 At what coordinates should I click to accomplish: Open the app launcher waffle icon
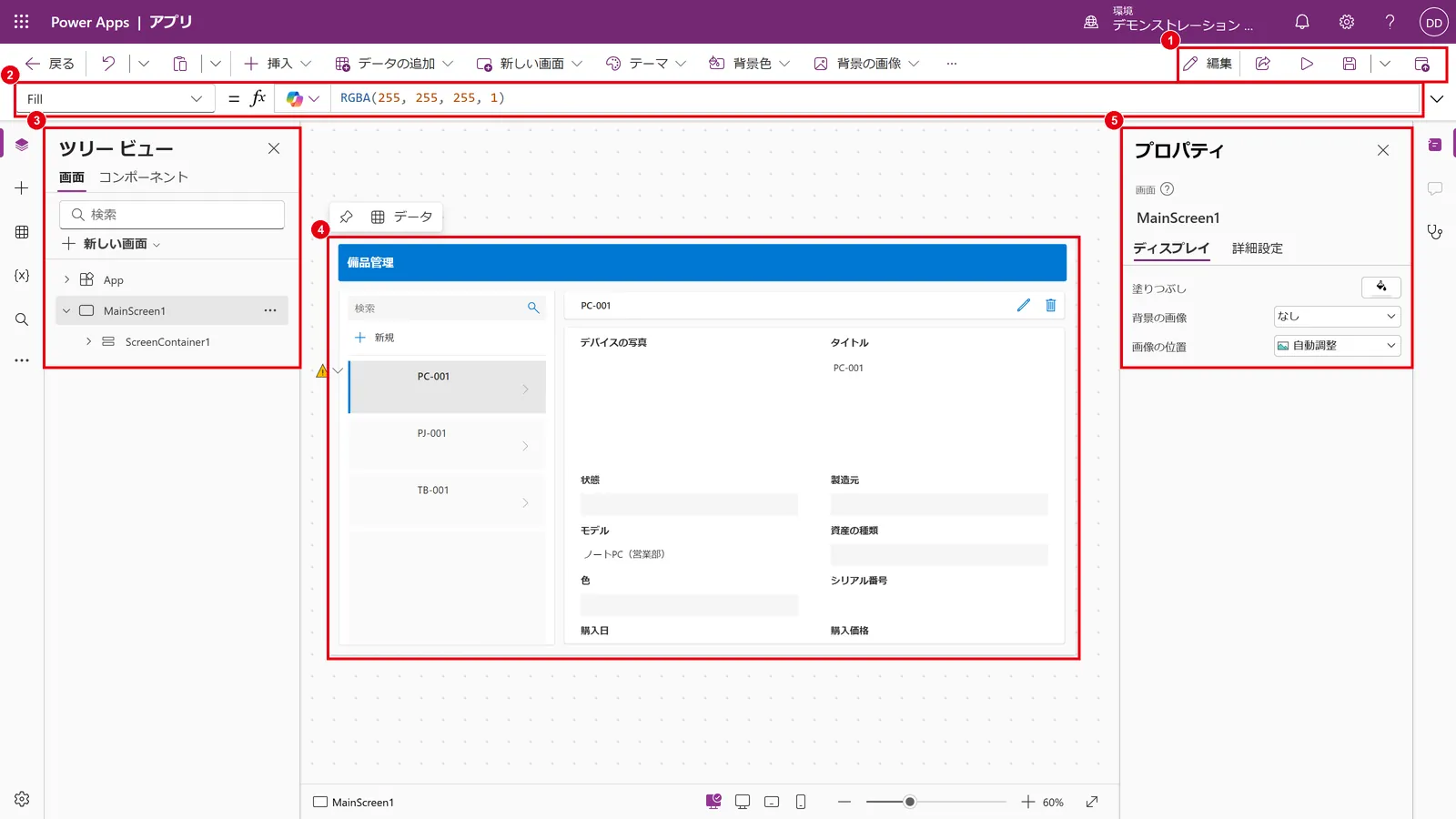coord(22,22)
